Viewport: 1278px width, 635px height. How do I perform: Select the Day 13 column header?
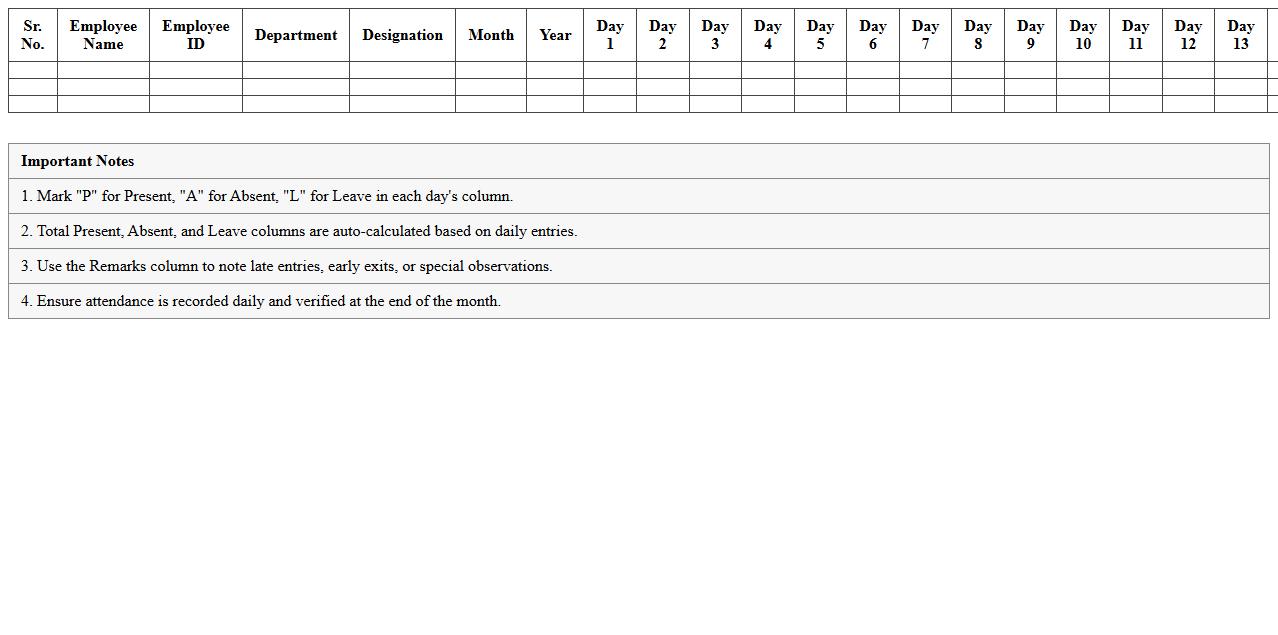[x=1240, y=35]
